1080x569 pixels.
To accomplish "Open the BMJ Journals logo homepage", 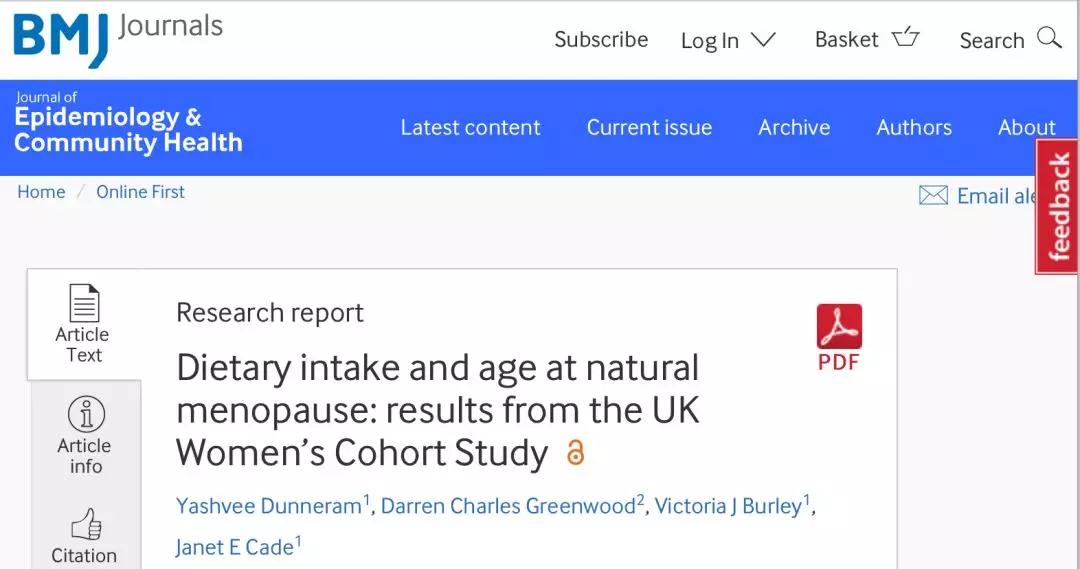I will point(118,39).
